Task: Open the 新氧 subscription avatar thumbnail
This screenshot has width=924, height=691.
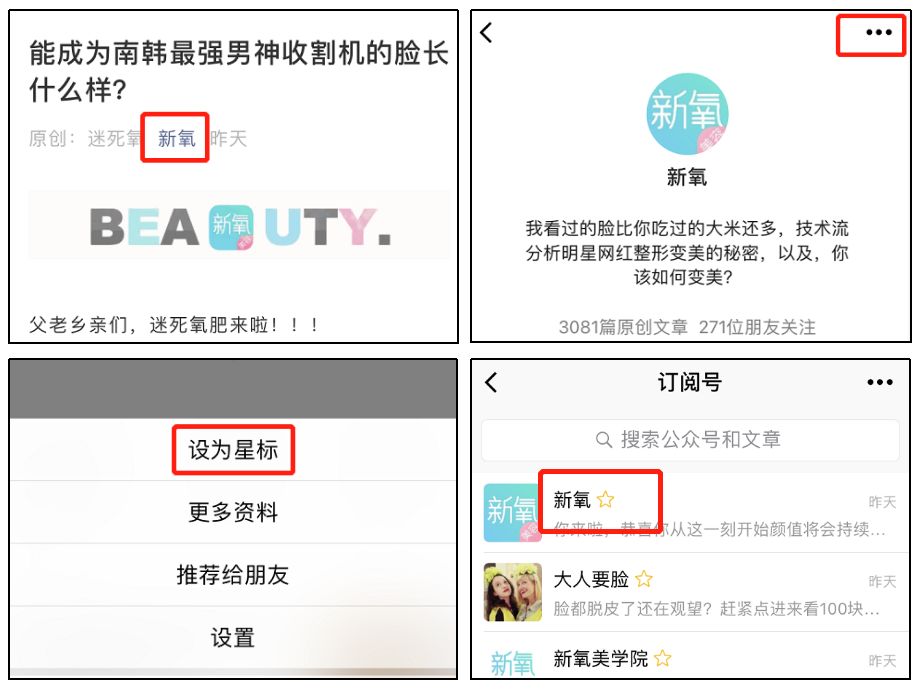Action: pyautogui.click(x=513, y=513)
